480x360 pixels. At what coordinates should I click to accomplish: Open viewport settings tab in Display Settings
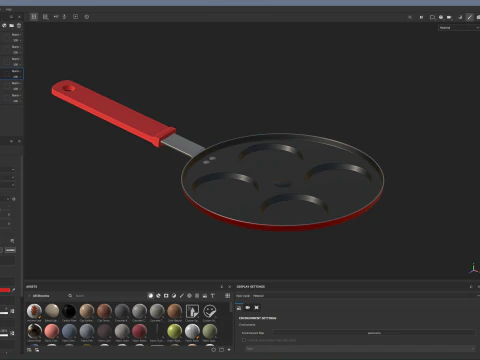(x=257, y=308)
